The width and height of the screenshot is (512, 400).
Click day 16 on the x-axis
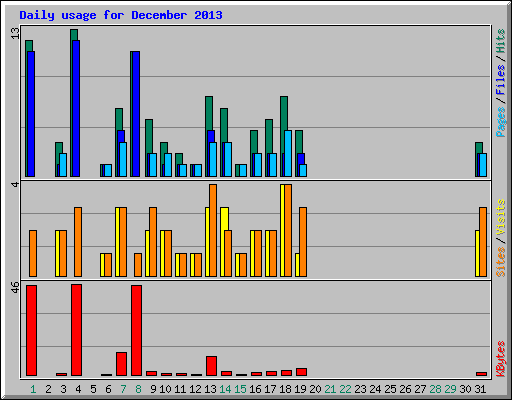pos(255,389)
